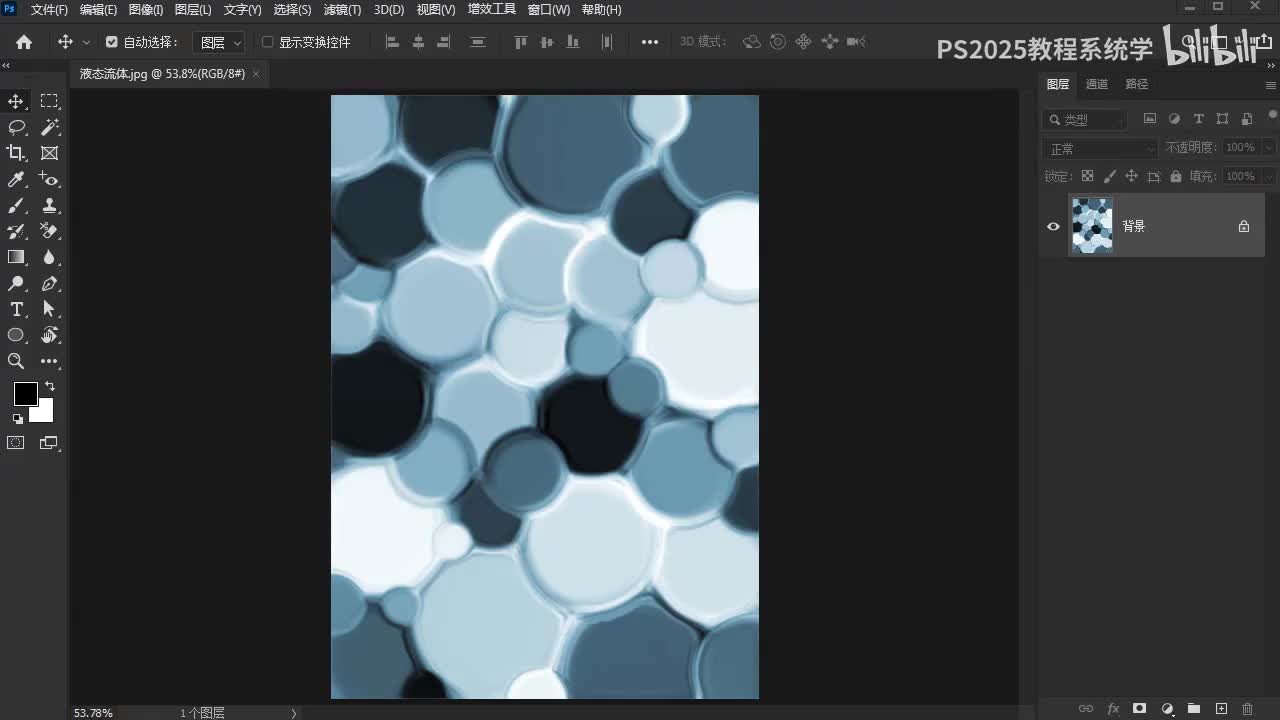This screenshot has width=1280, height=720.
Task: Open the adjustment layer menu icon
Action: (x=1167, y=709)
